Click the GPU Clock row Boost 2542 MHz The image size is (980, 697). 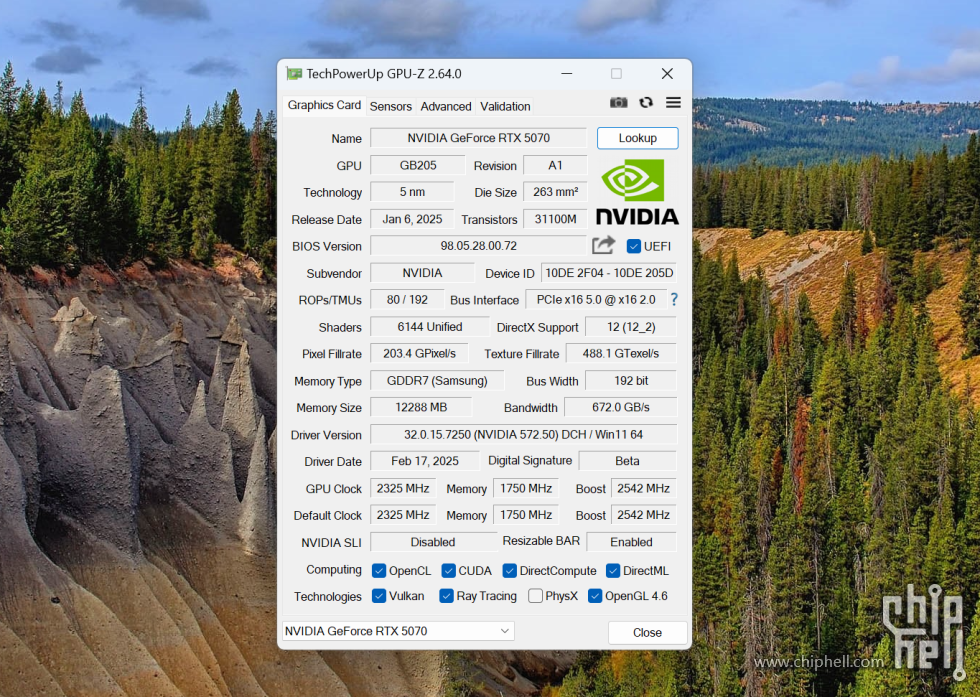[644, 488]
